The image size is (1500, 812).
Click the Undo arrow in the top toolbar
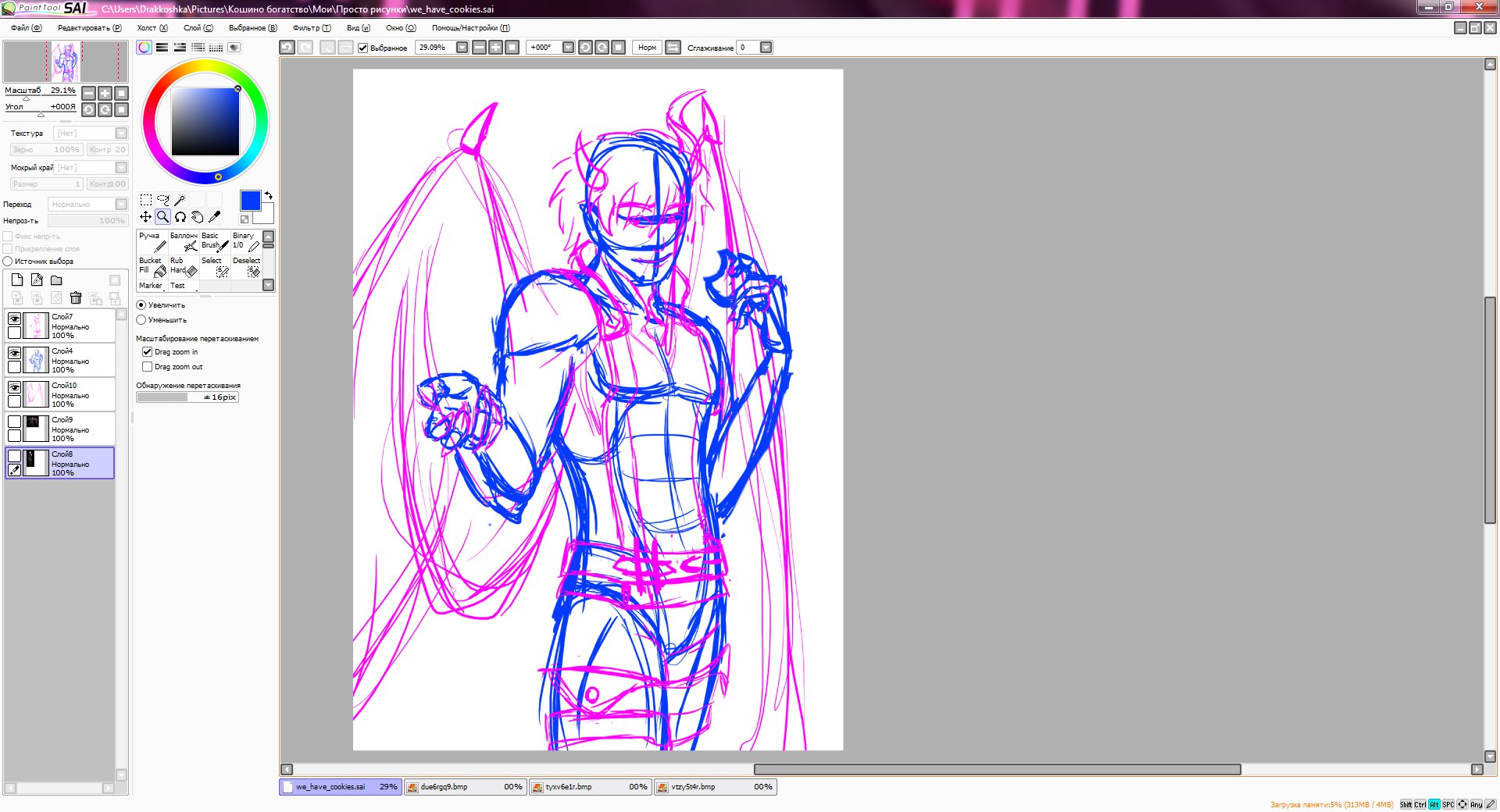pyautogui.click(x=287, y=48)
